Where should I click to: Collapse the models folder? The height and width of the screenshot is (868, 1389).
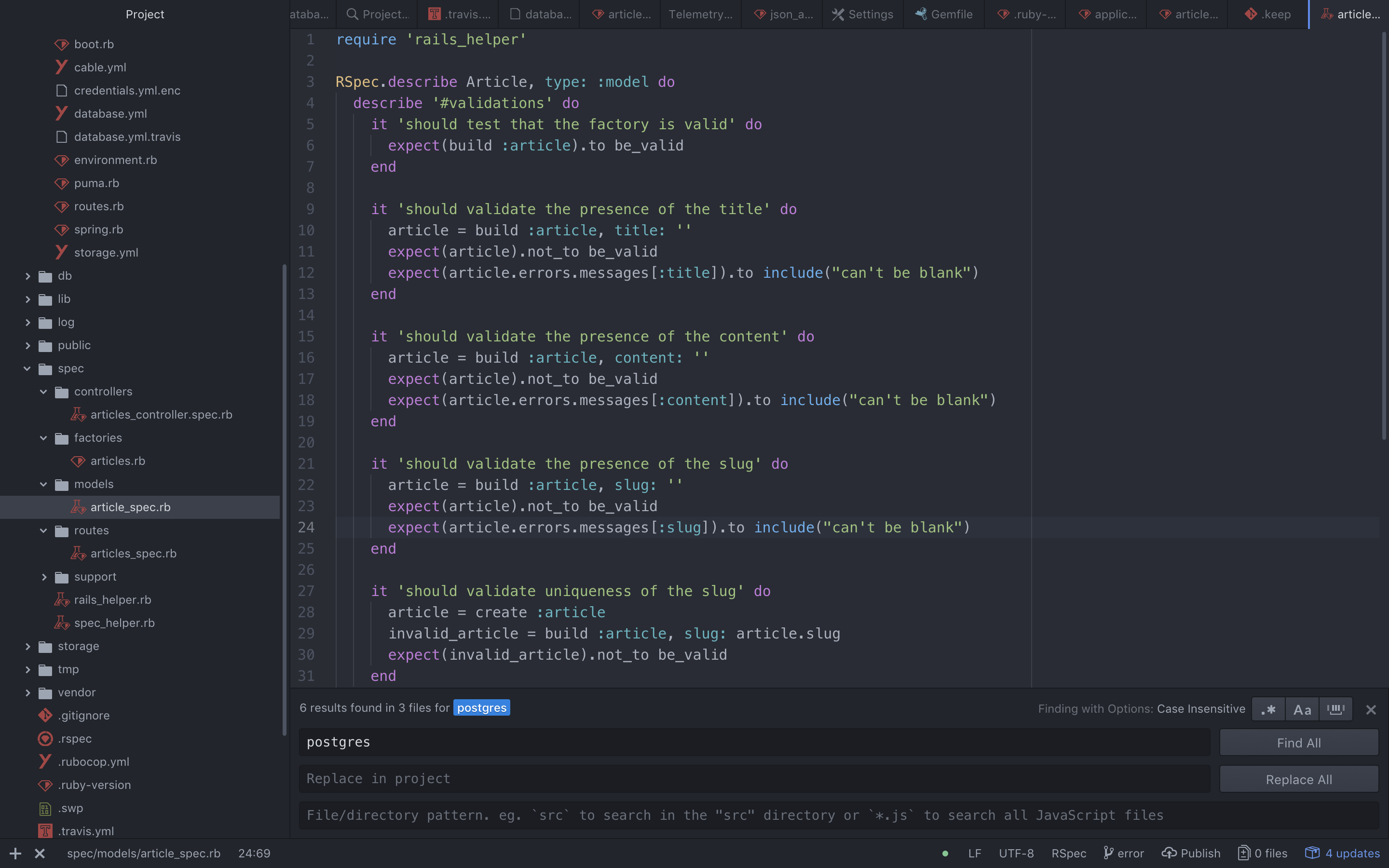tap(43, 485)
